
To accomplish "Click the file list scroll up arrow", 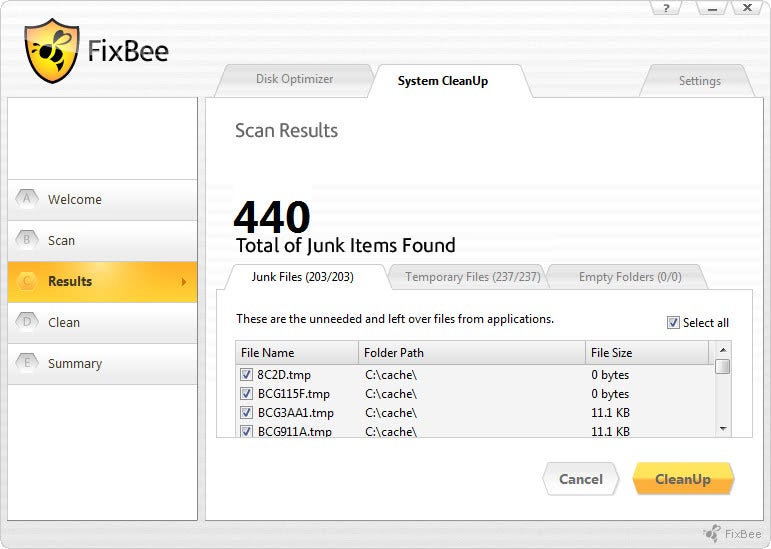I will [723, 349].
